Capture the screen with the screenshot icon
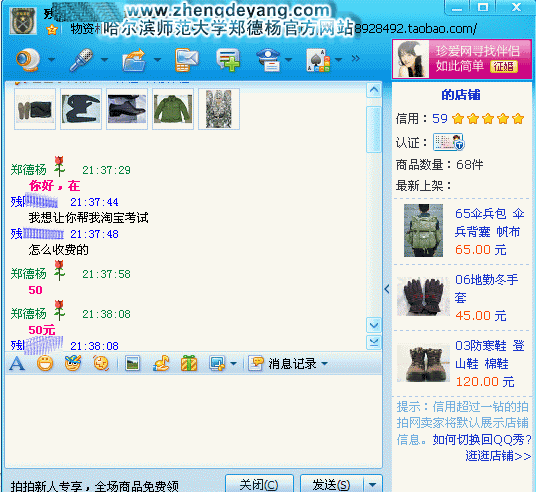This screenshot has width=536, height=492. (217, 363)
